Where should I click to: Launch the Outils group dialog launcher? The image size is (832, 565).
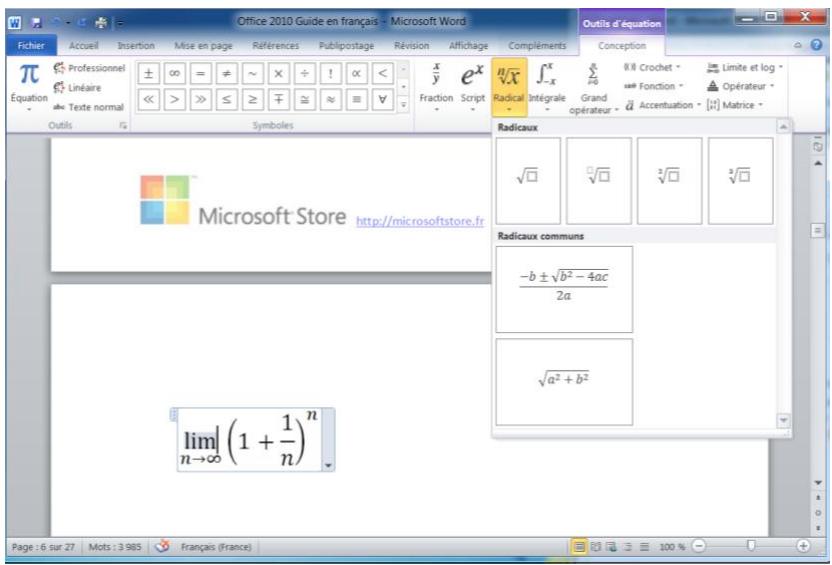point(123,126)
